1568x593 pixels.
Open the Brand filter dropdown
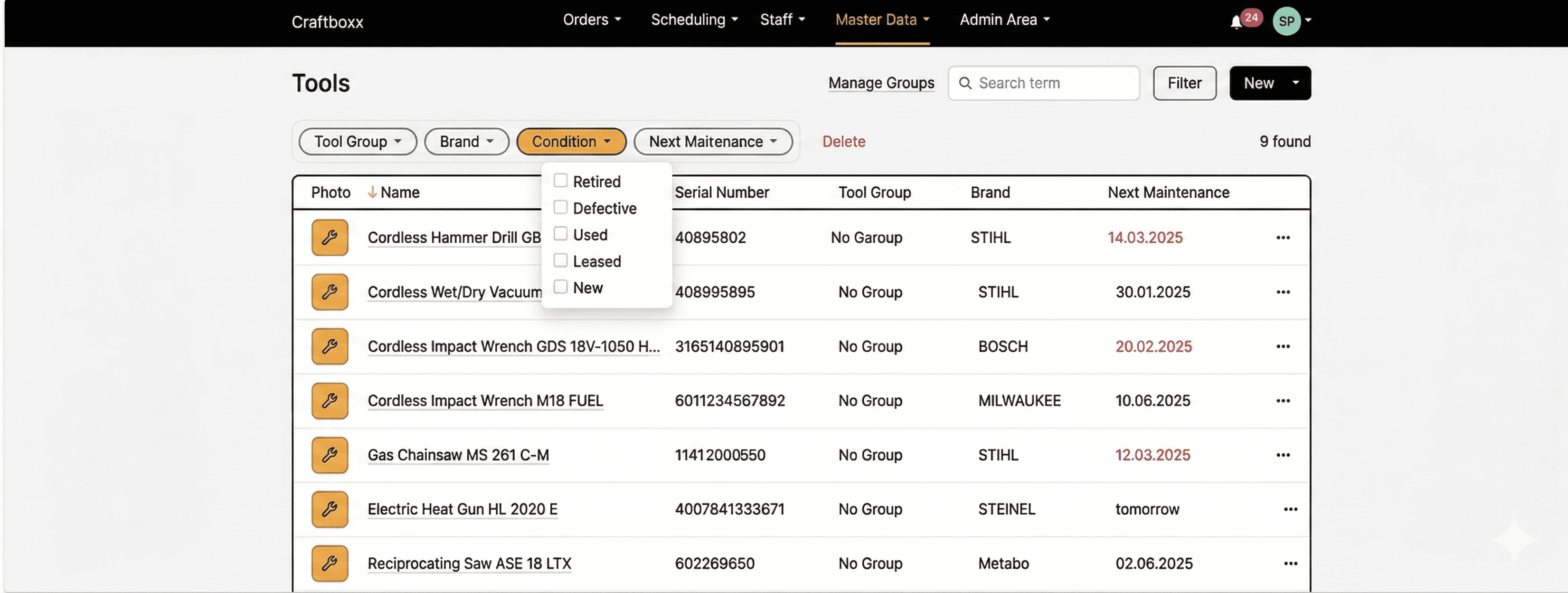[x=466, y=141]
